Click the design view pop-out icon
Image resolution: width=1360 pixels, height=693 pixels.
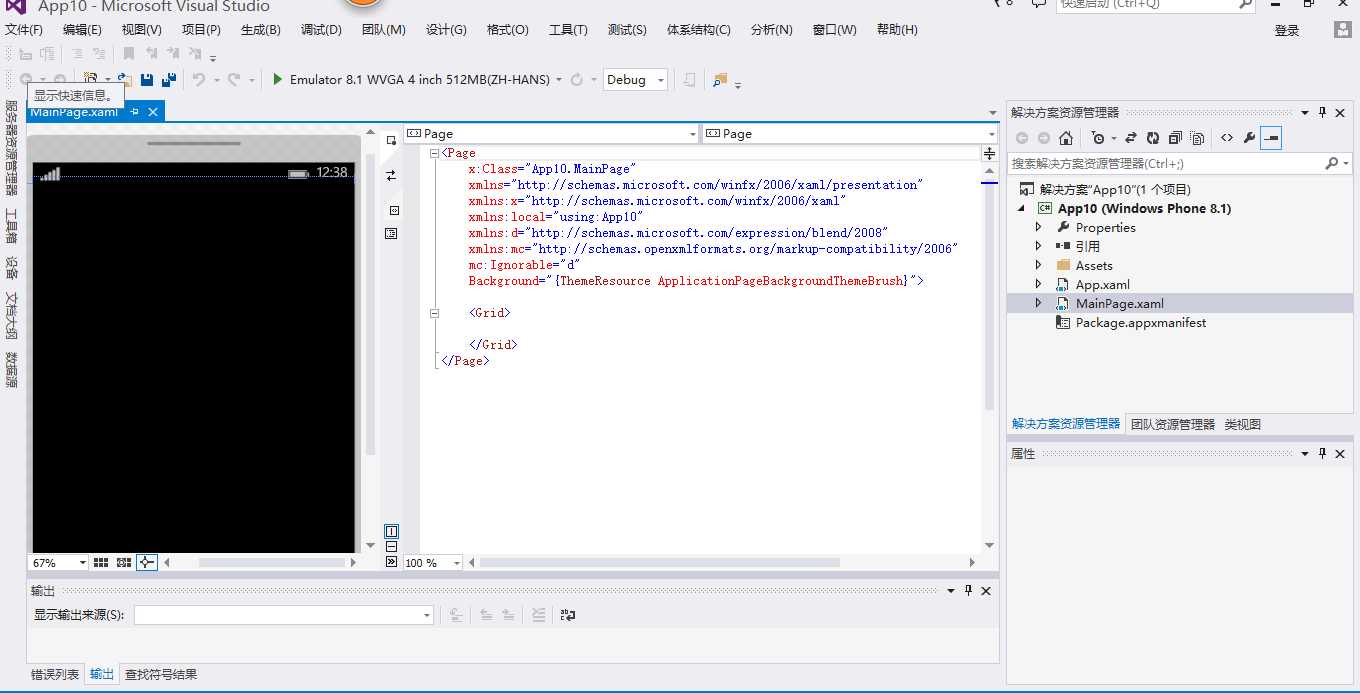[x=391, y=140]
